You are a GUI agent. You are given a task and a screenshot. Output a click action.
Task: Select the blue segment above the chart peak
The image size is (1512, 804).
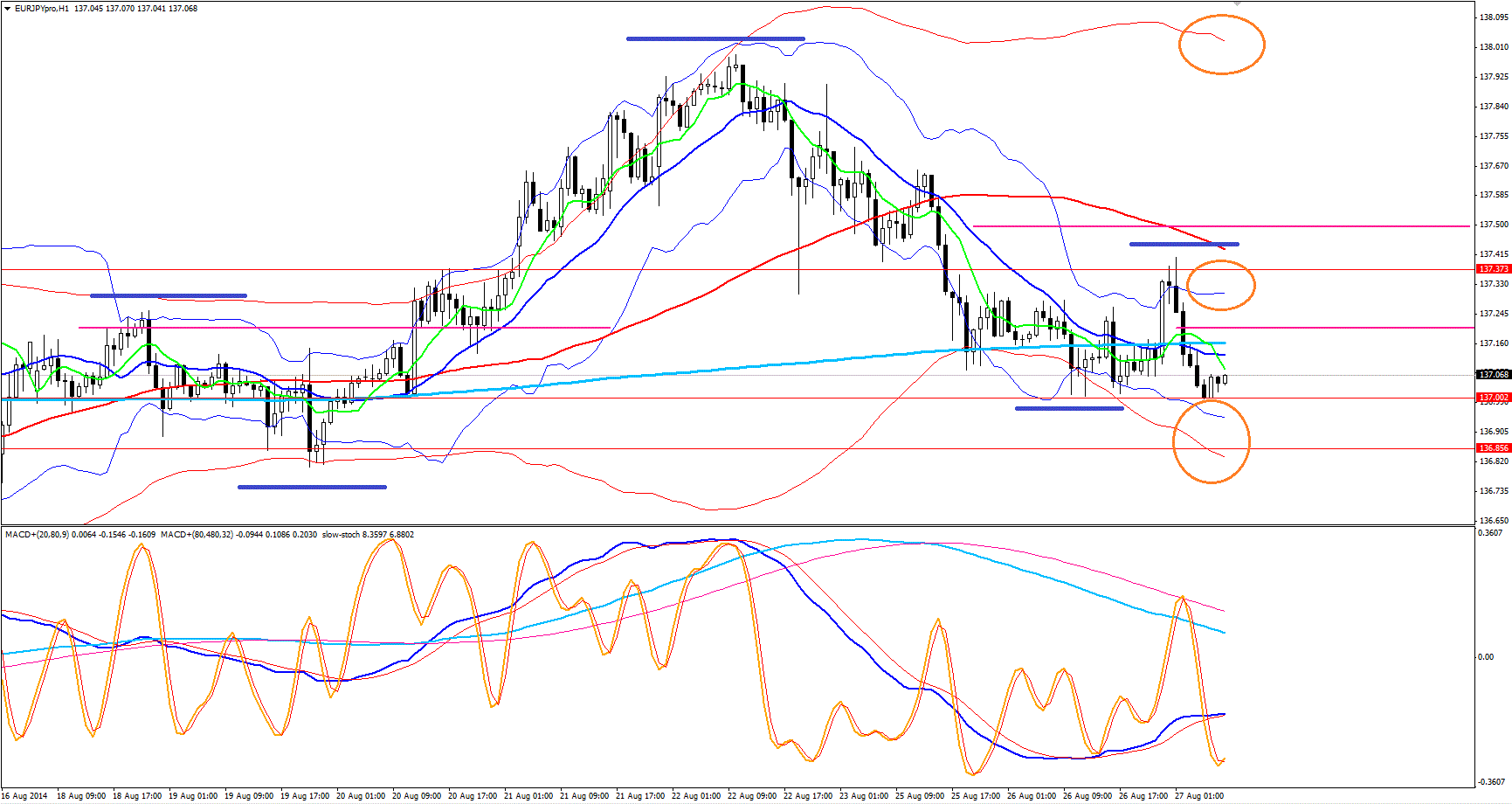click(715, 38)
